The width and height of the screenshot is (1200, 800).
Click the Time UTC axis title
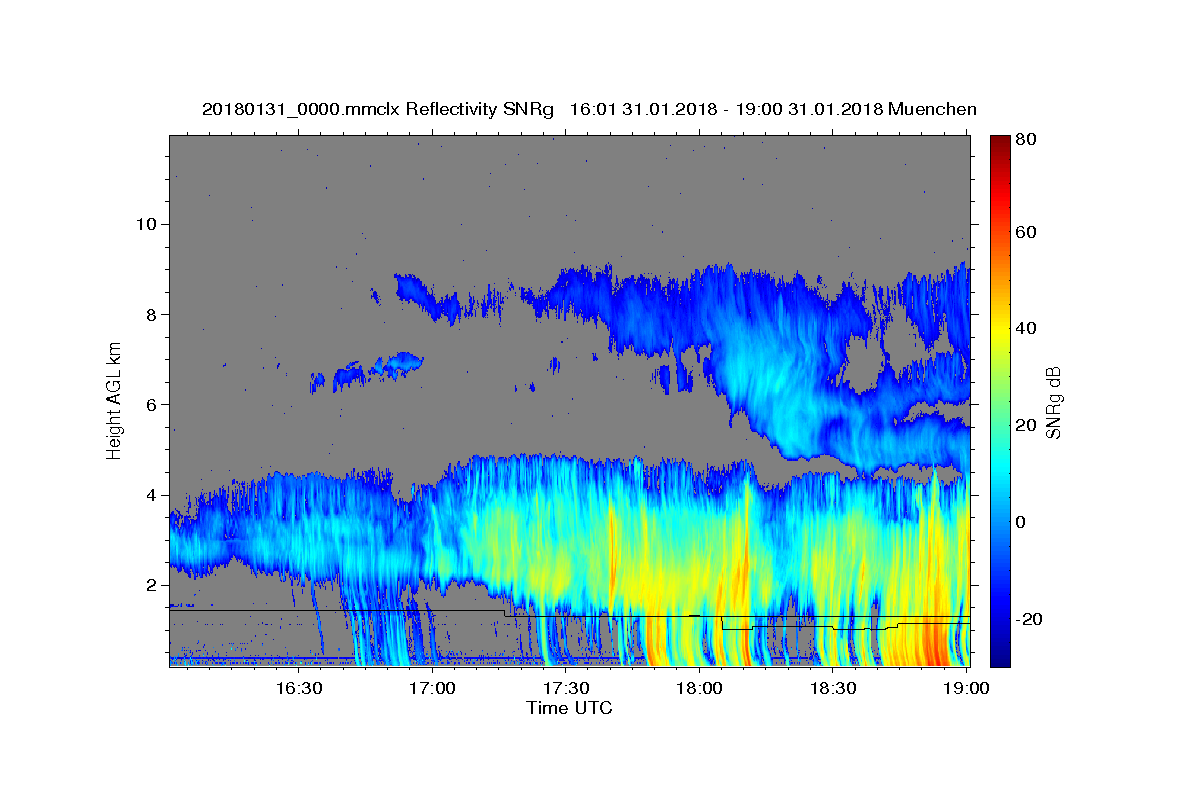[569, 708]
